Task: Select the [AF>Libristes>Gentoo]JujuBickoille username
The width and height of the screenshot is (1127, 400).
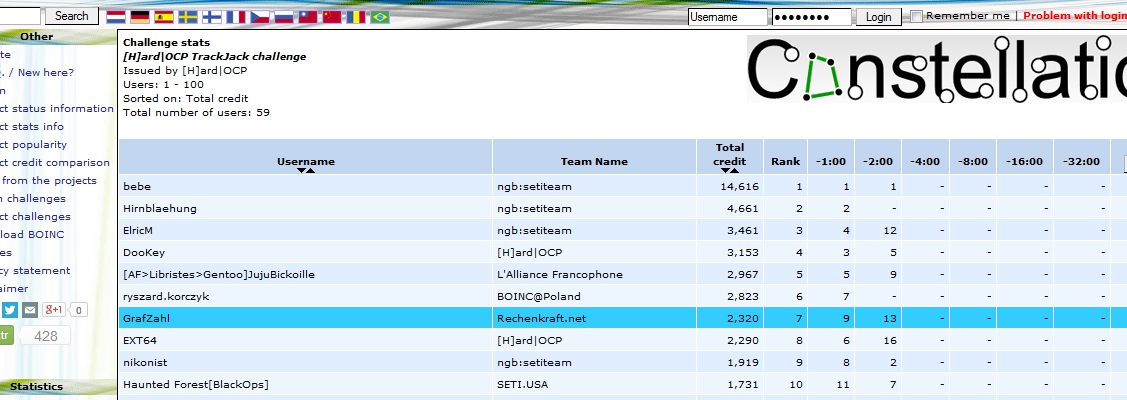Action: click(218, 274)
